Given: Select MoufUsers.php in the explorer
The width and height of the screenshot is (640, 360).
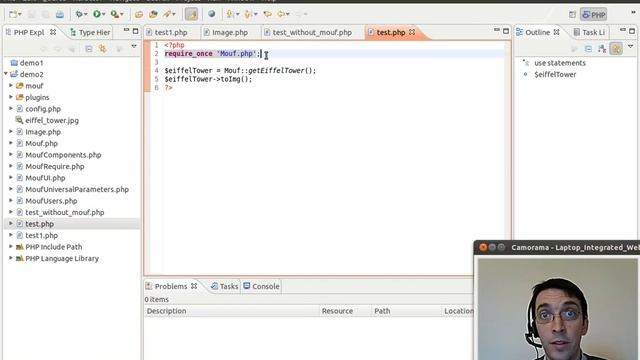Looking at the screenshot, I should [x=51, y=201].
